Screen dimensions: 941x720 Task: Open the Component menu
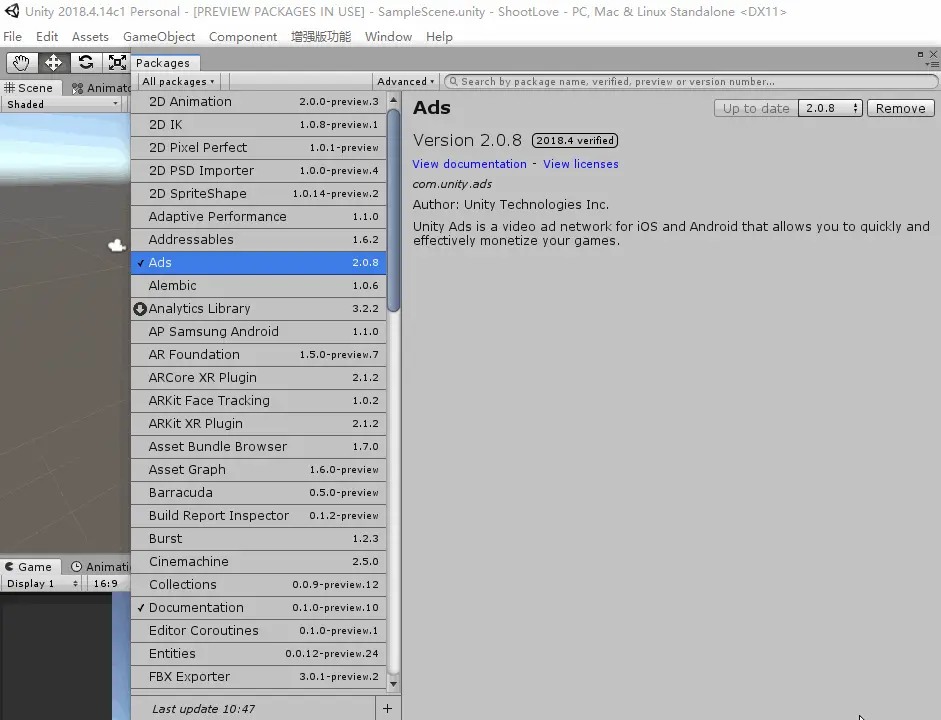point(243,37)
